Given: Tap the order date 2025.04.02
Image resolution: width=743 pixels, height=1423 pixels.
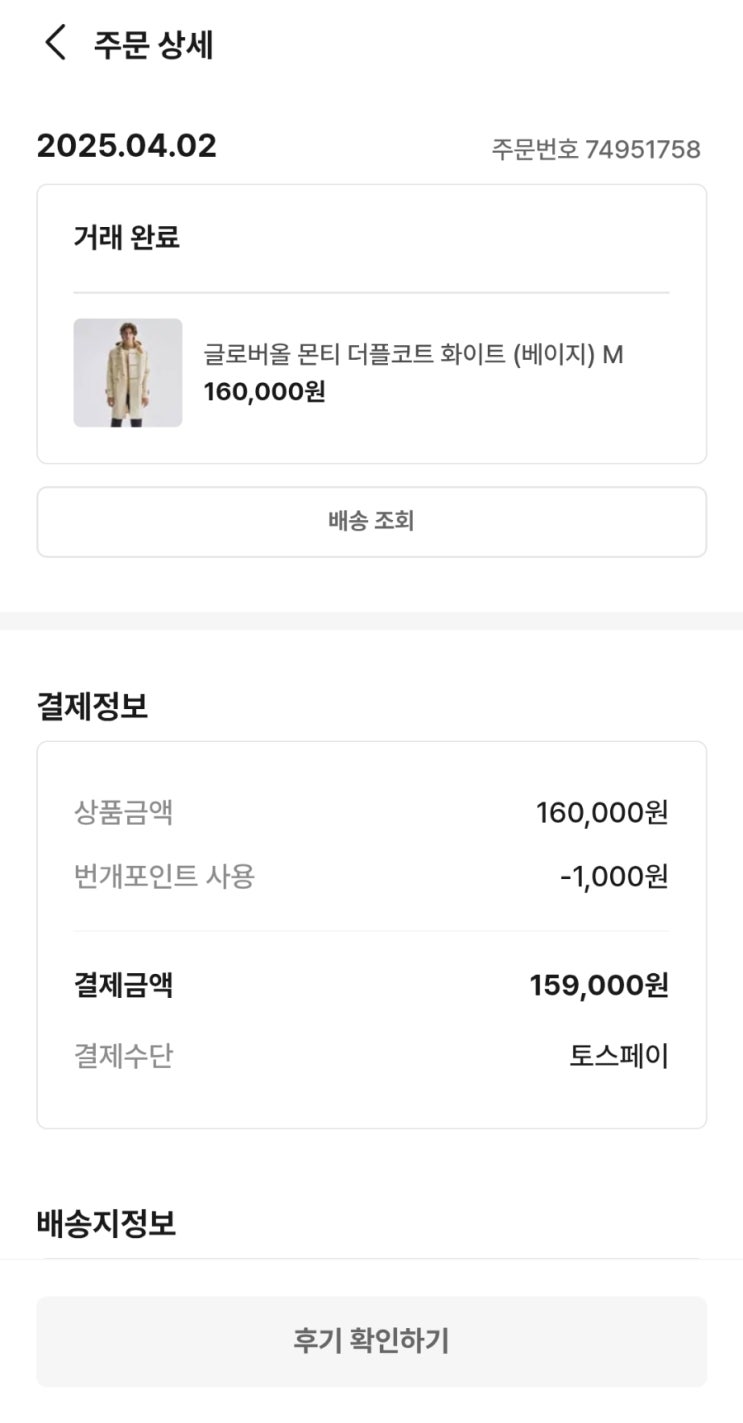Looking at the screenshot, I should [x=127, y=147].
